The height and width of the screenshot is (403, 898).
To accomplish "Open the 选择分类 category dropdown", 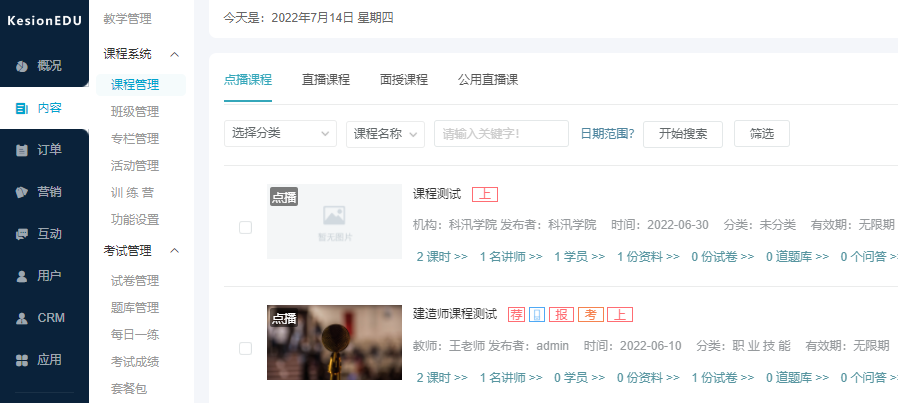I will 280,134.
